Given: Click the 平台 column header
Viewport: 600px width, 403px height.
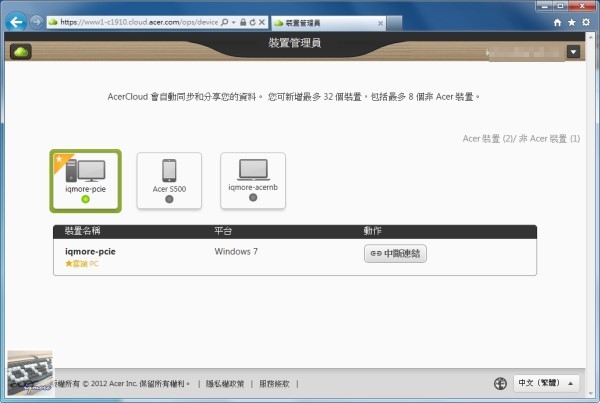Looking at the screenshot, I should point(223,231).
